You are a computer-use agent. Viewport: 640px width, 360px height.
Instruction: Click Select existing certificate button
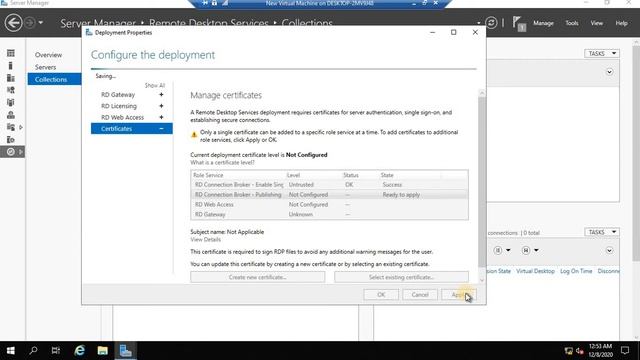click(401, 277)
